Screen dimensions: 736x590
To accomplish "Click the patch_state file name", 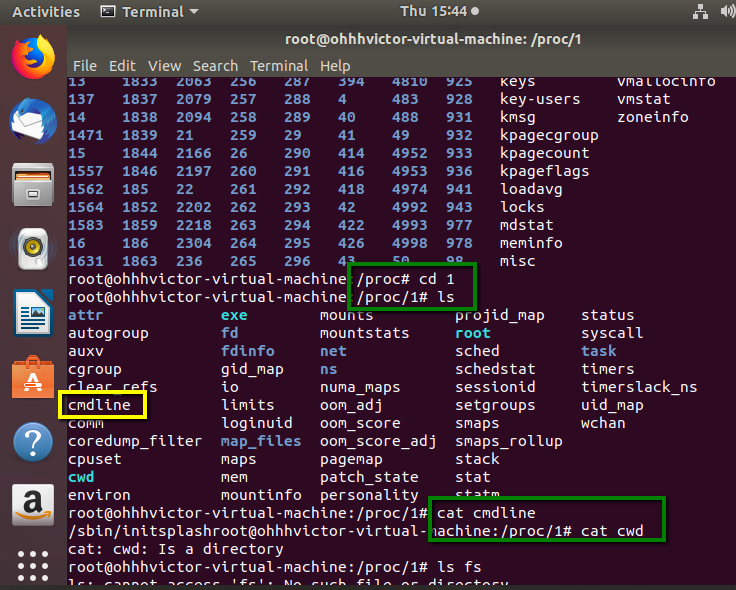I will 369,477.
